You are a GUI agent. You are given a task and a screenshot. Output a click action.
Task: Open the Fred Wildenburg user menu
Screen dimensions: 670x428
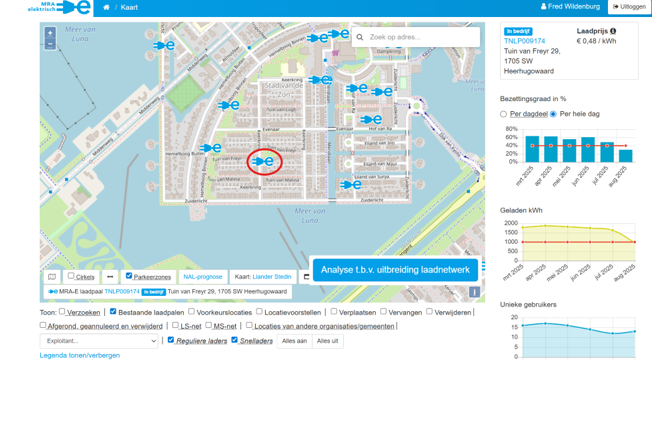coord(570,7)
